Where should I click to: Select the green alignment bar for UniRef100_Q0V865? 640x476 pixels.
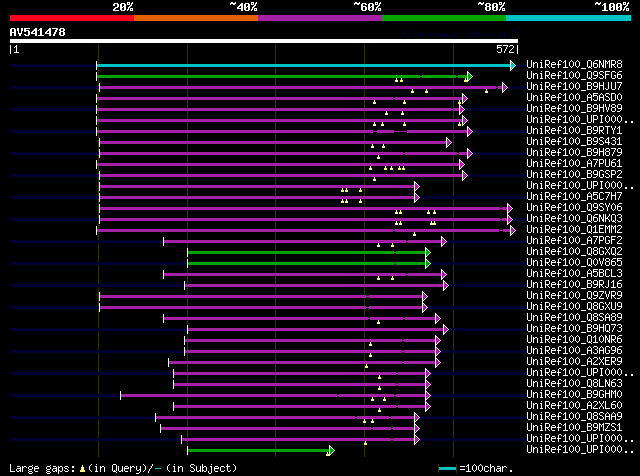pyautogui.click(x=307, y=264)
